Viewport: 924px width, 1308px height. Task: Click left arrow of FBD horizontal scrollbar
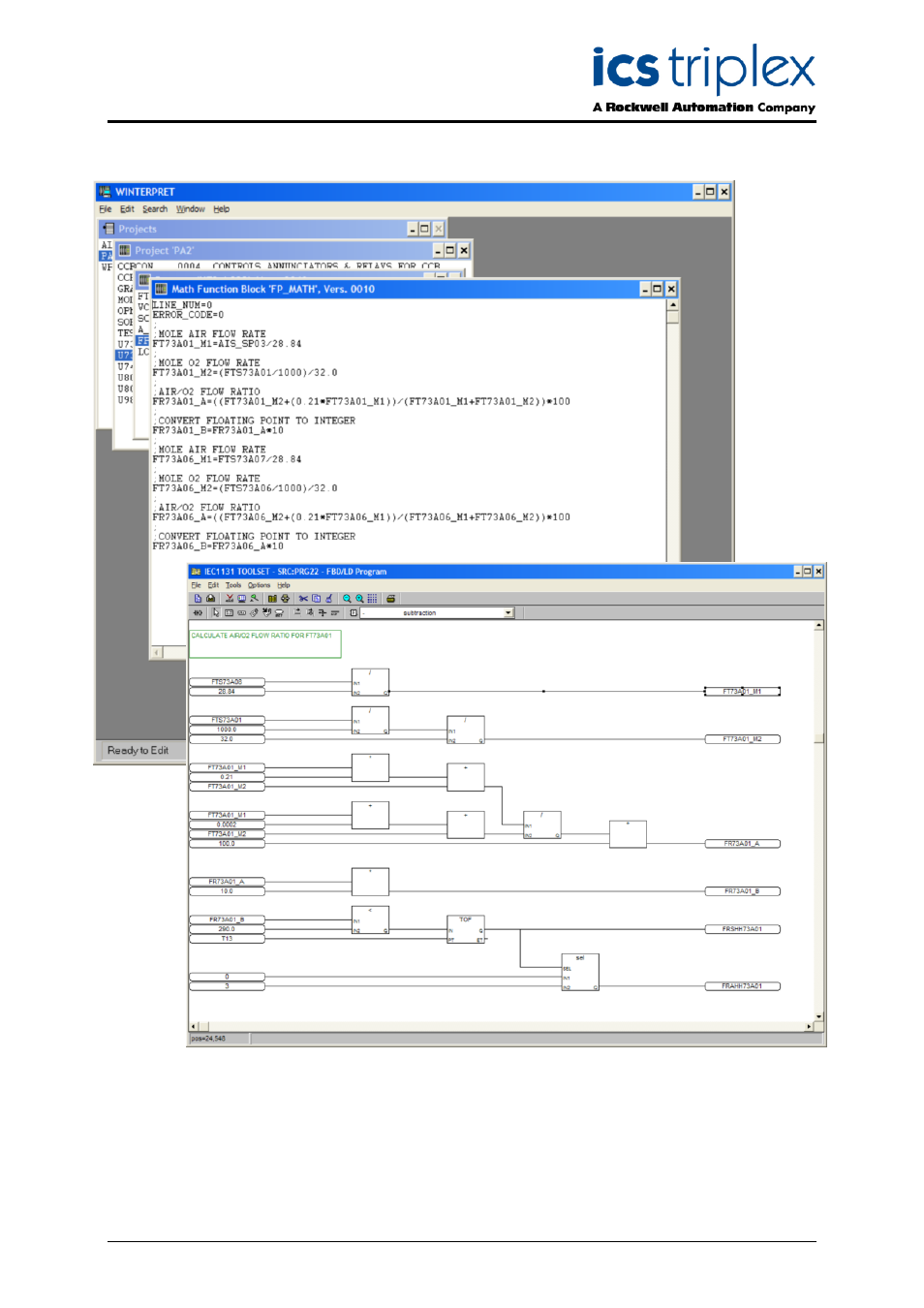[x=193, y=1026]
